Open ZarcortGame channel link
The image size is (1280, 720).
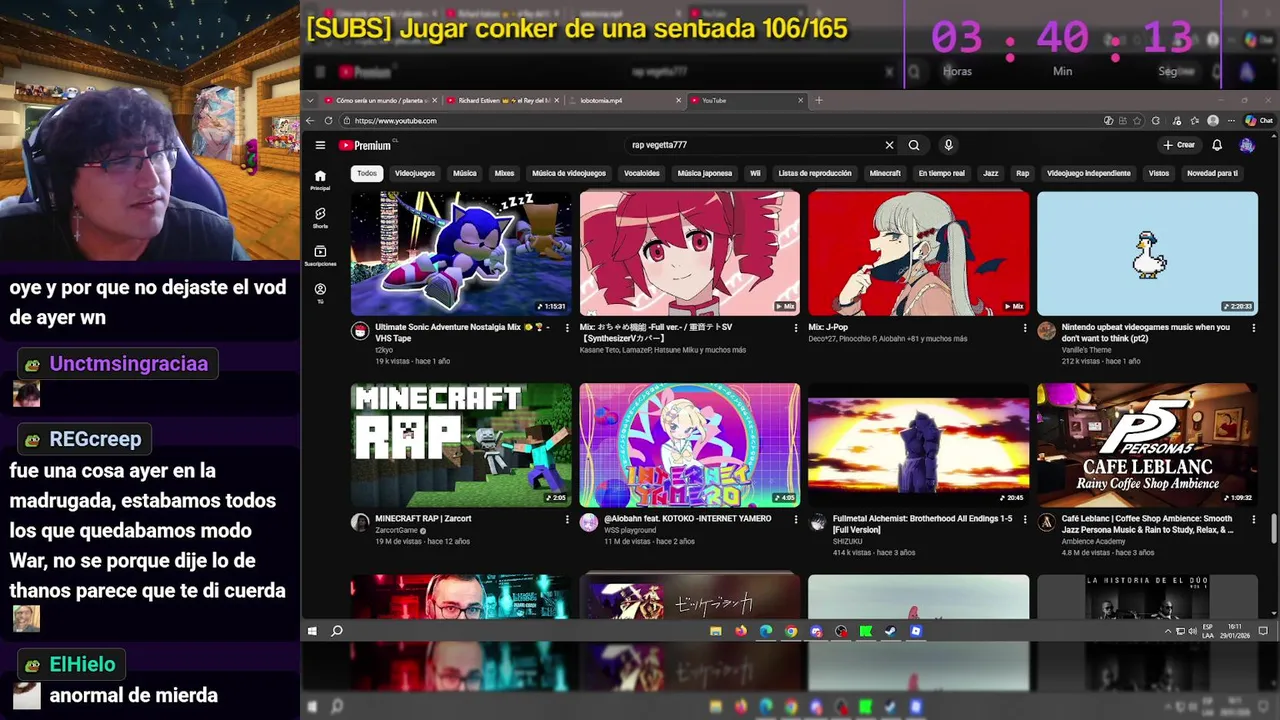pyautogui.click(x=396, y=530)
